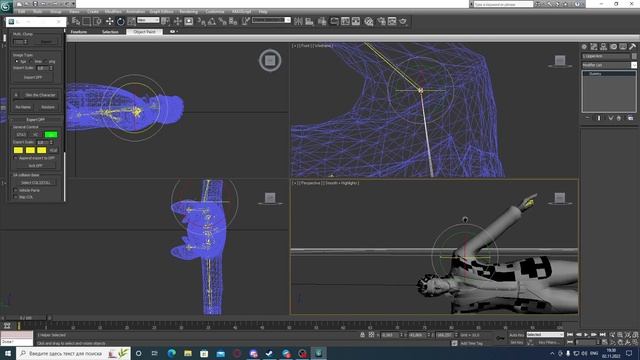The image size is (640, 360).
Task: Select the Rotate transform tool
Action: coord(120,21)
